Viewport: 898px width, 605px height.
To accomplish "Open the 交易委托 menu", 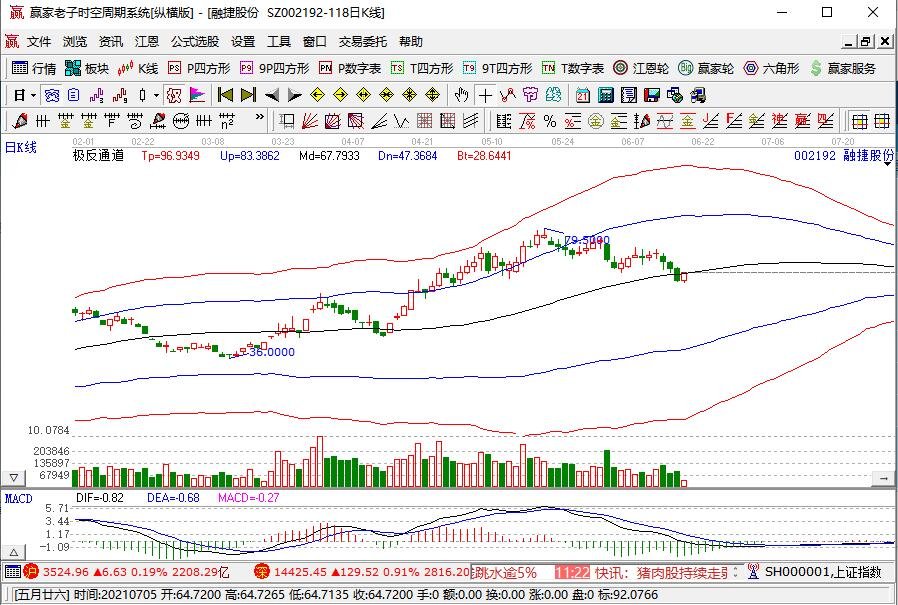I will (363, 42).
